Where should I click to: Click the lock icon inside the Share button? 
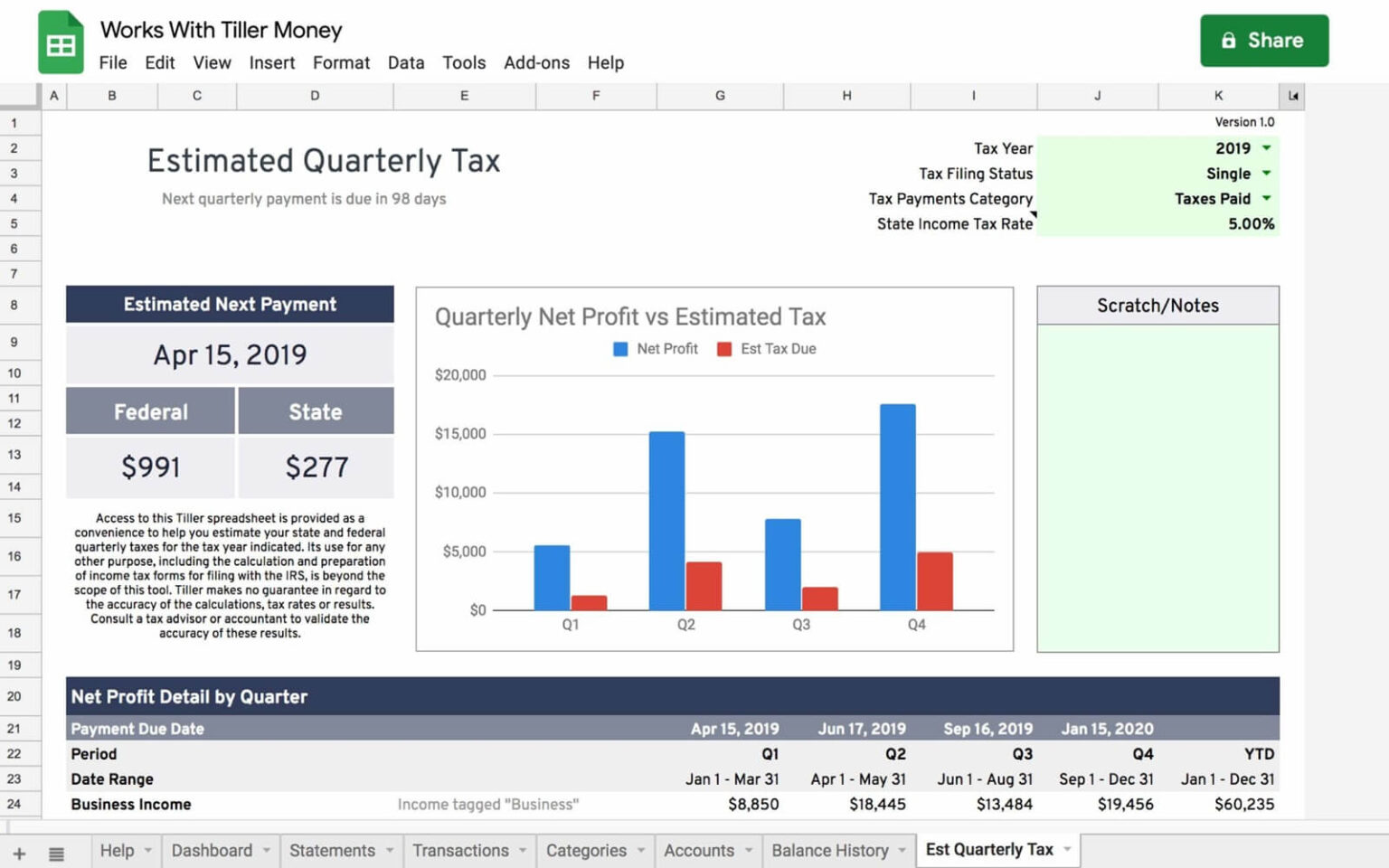[1228, 40]
